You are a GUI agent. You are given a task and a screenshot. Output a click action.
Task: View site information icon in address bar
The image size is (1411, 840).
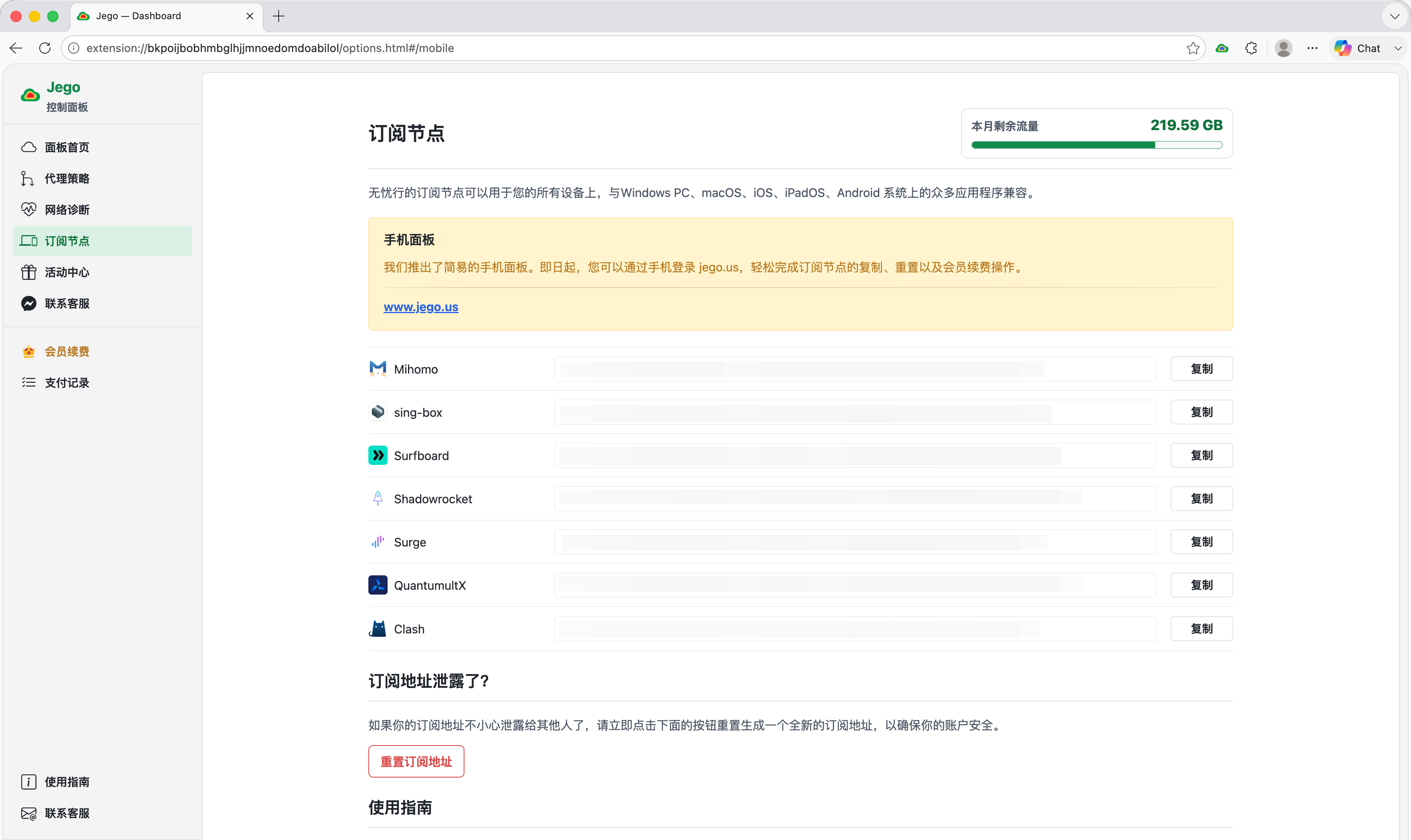[x=74, y=48]
